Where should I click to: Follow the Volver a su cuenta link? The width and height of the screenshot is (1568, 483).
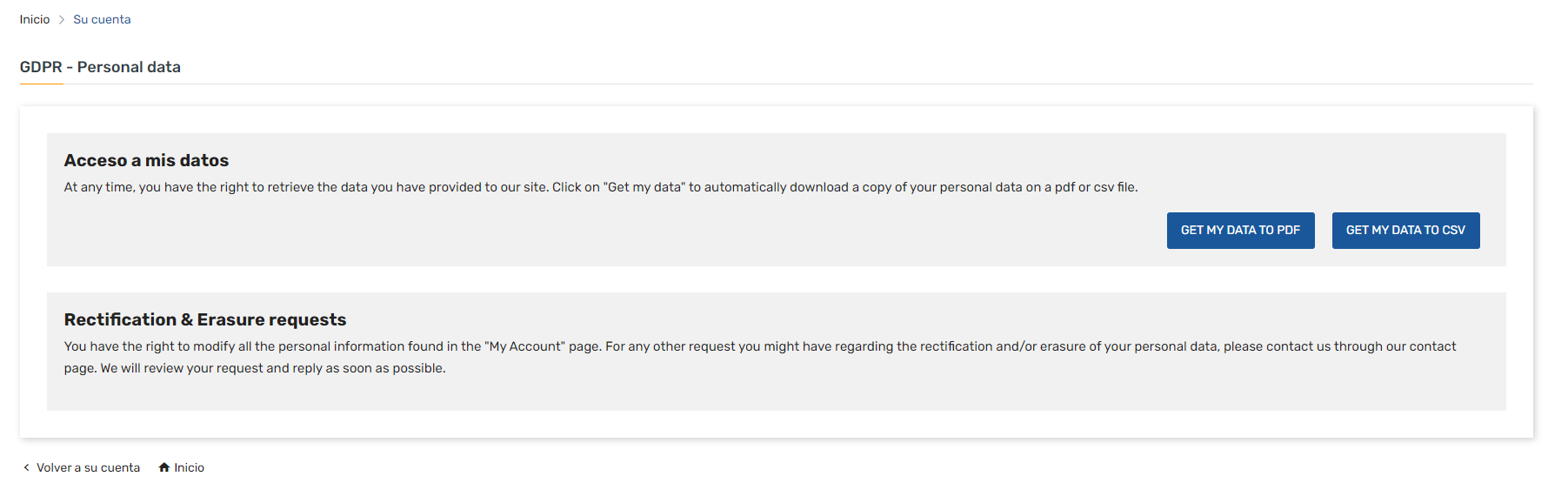tap(88, 467)
